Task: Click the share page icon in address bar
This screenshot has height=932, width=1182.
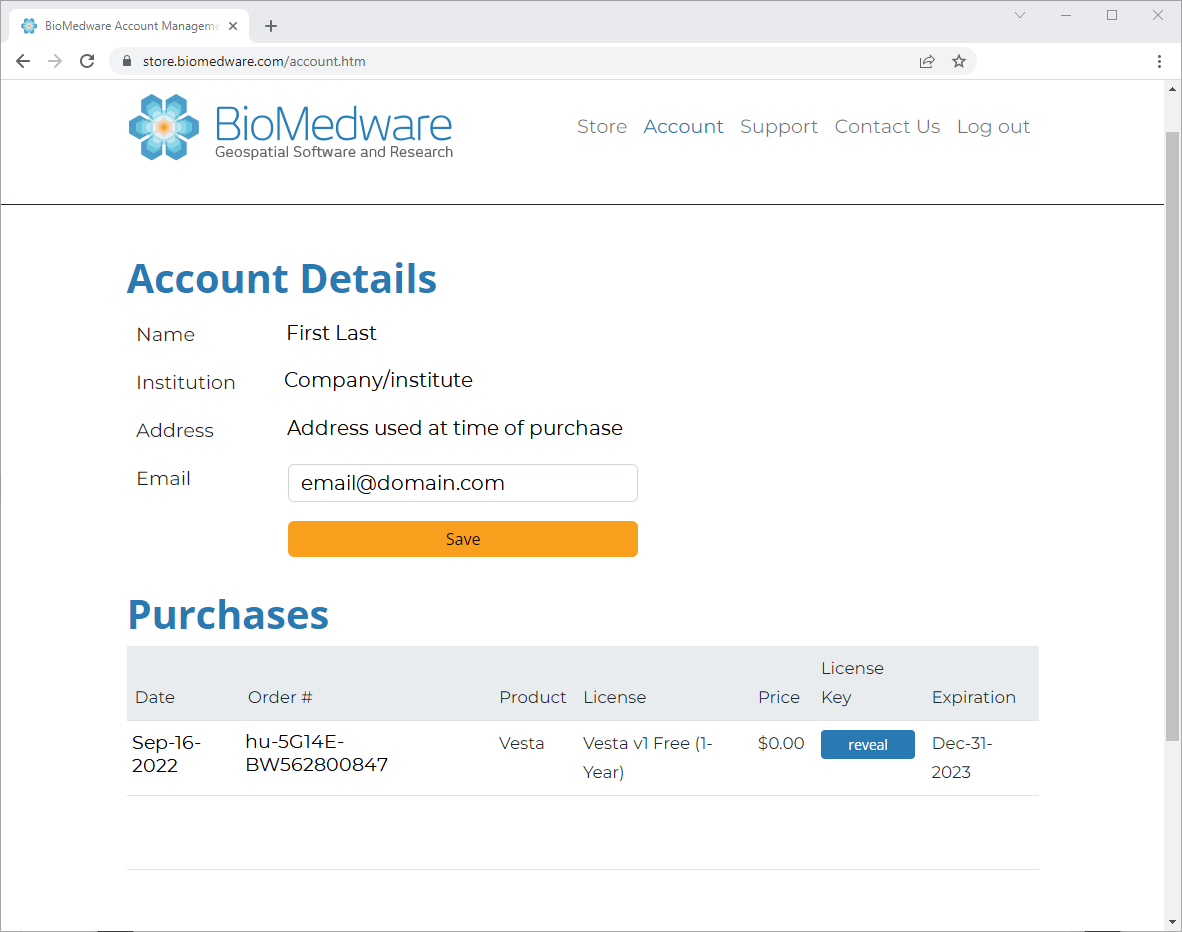Action: pos(927,61)
